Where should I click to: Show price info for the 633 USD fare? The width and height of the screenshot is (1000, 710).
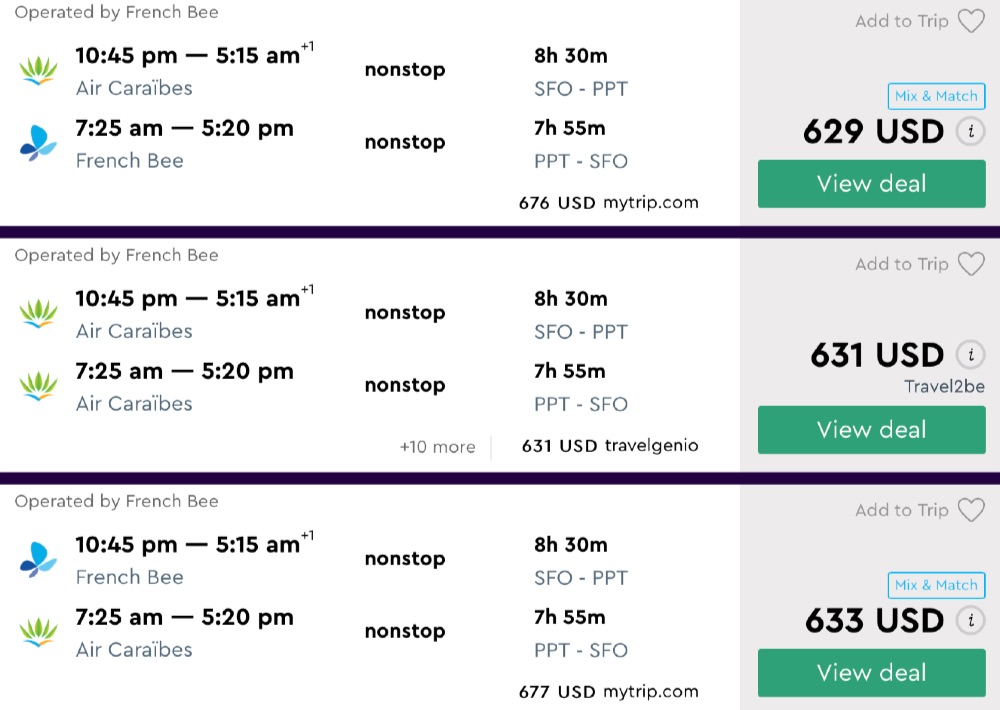[970, 621]
